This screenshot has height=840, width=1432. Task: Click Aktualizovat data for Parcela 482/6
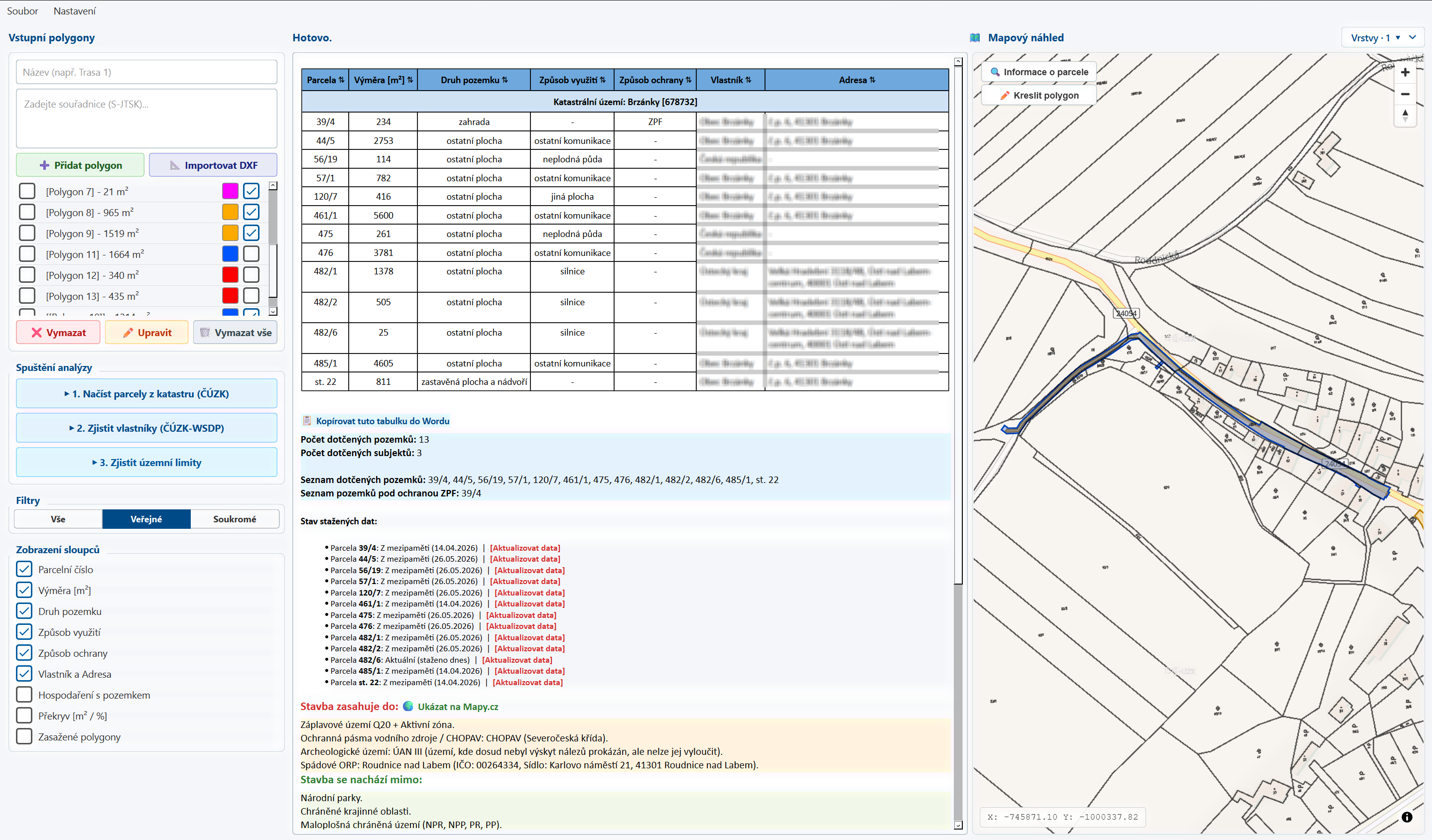[517, 660]
